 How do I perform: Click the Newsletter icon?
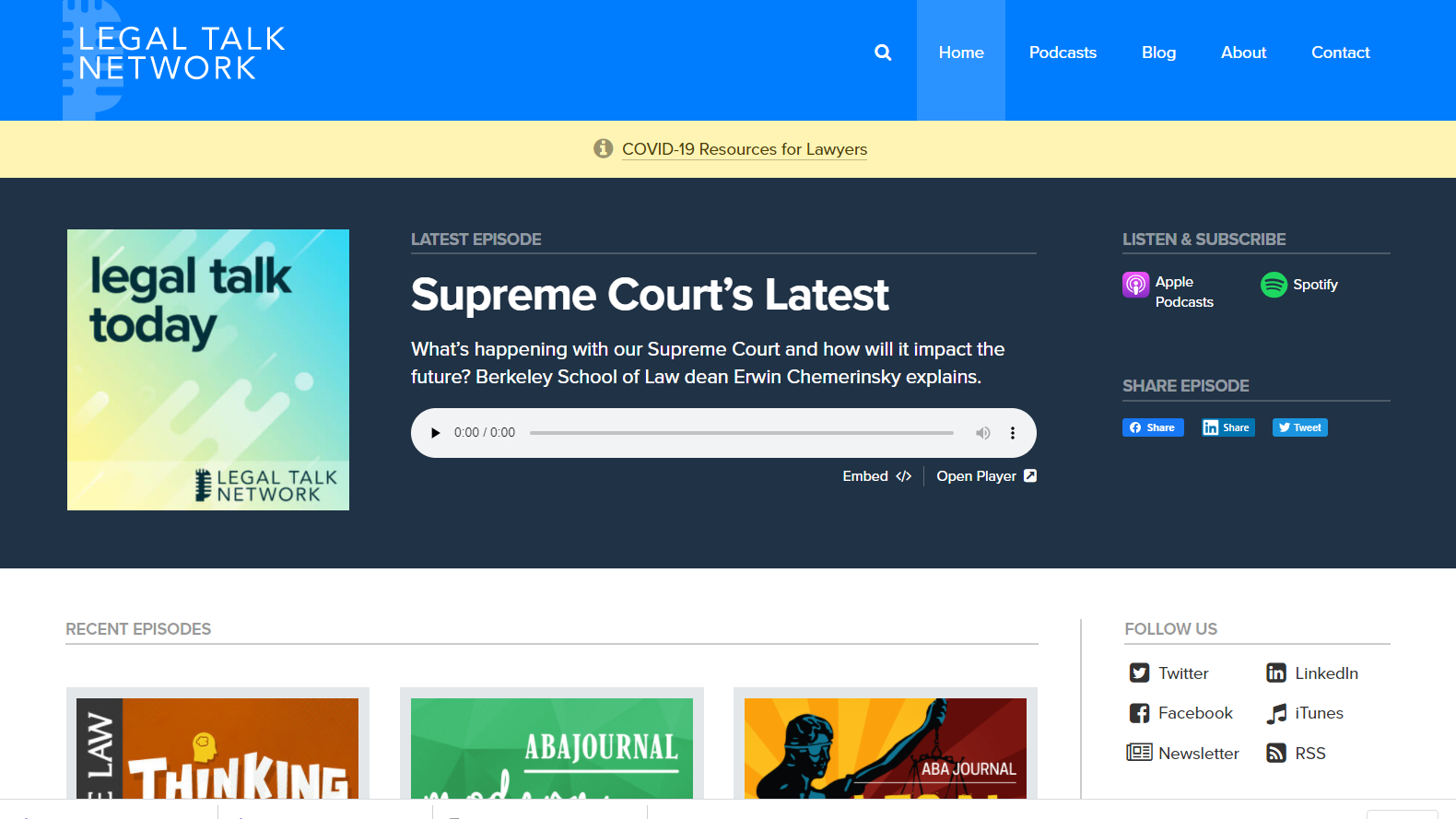[x=1139, y=753]
